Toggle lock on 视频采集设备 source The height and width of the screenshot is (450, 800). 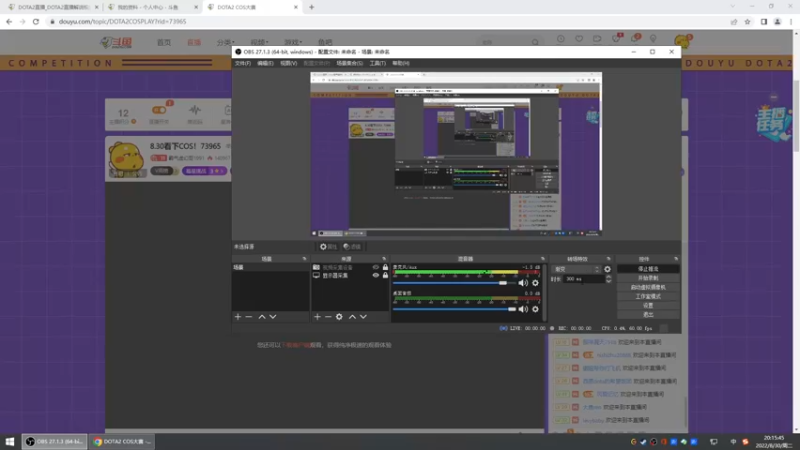pos(385,267)
